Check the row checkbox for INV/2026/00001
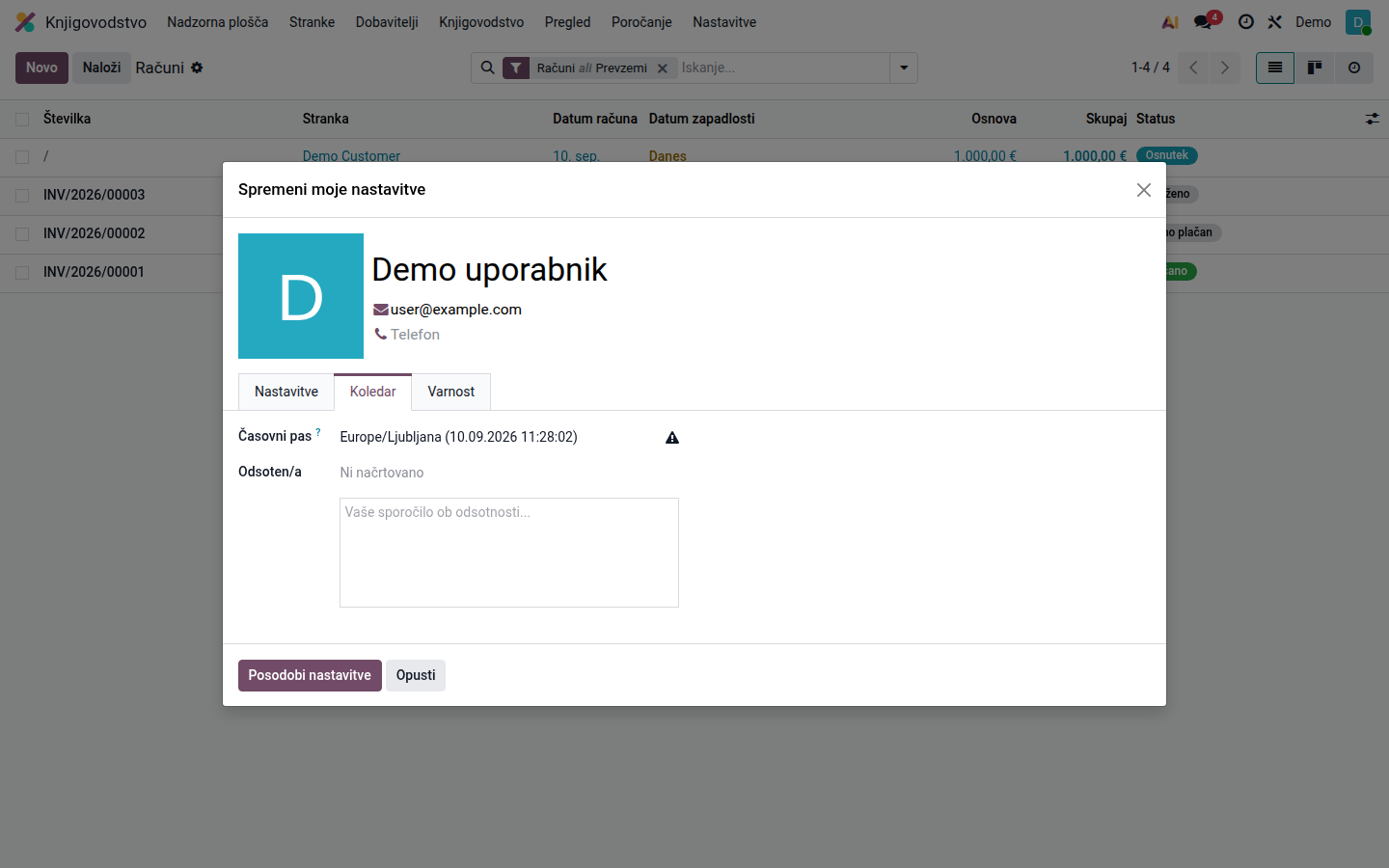The width and height of the screenshot is (1389, 868). coord(22,273)
